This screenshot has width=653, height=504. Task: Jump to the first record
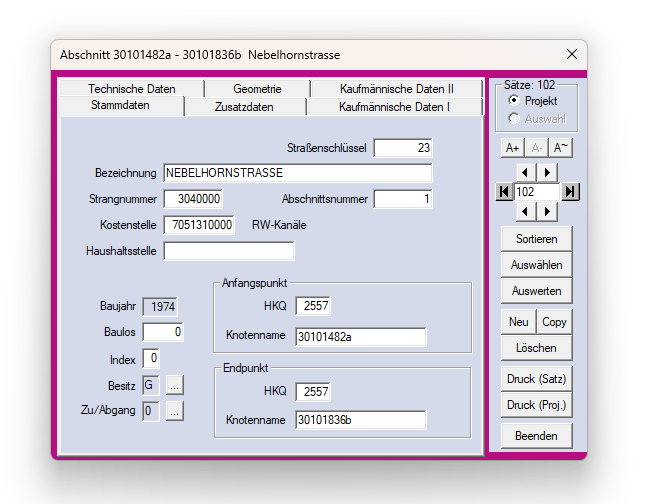pos(505,191)
